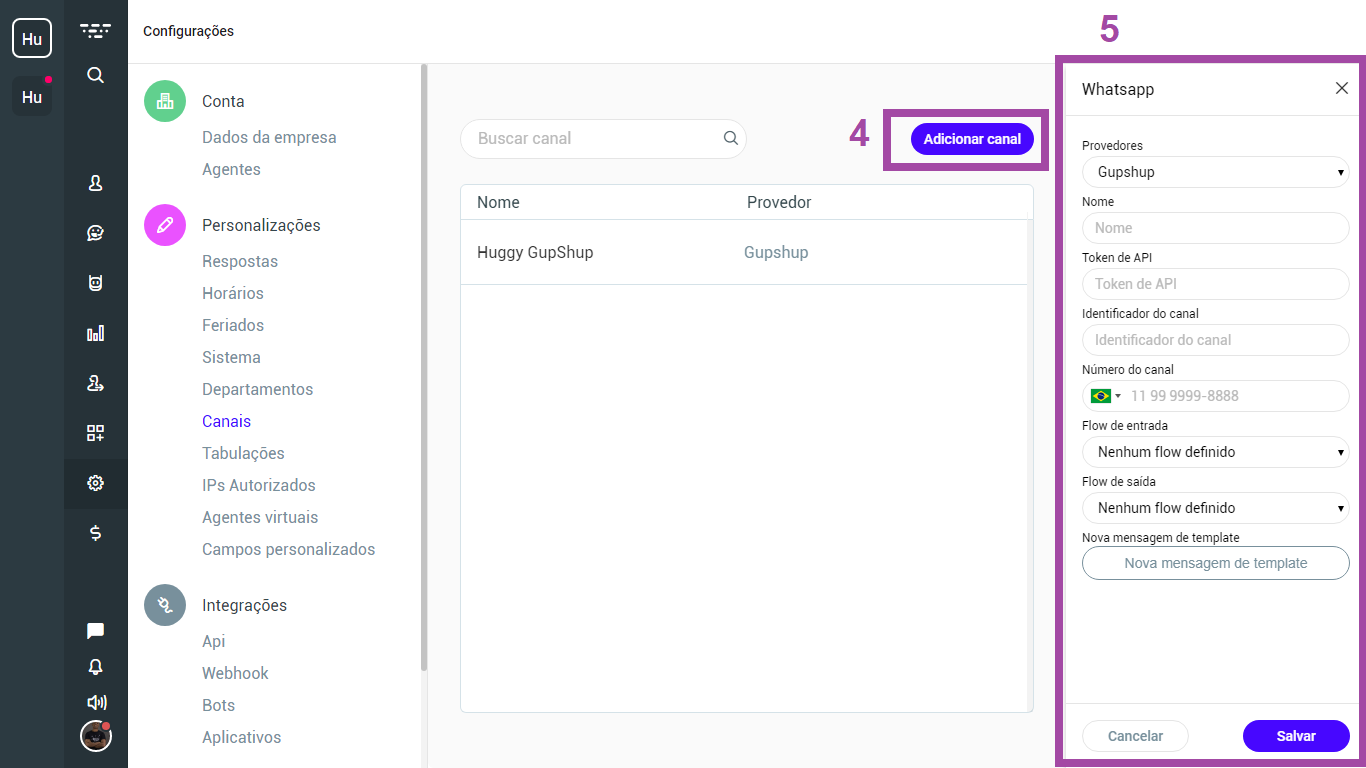Focus the Token de API field
This screenshot has width=1366, height=768.
click(1216, 284)
